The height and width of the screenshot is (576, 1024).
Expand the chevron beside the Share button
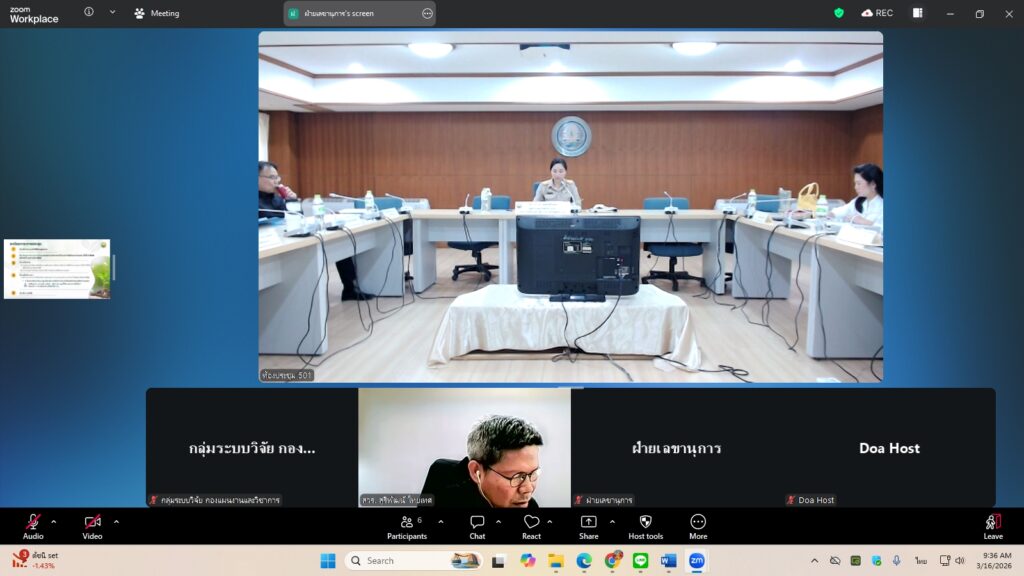click(612, 521)
